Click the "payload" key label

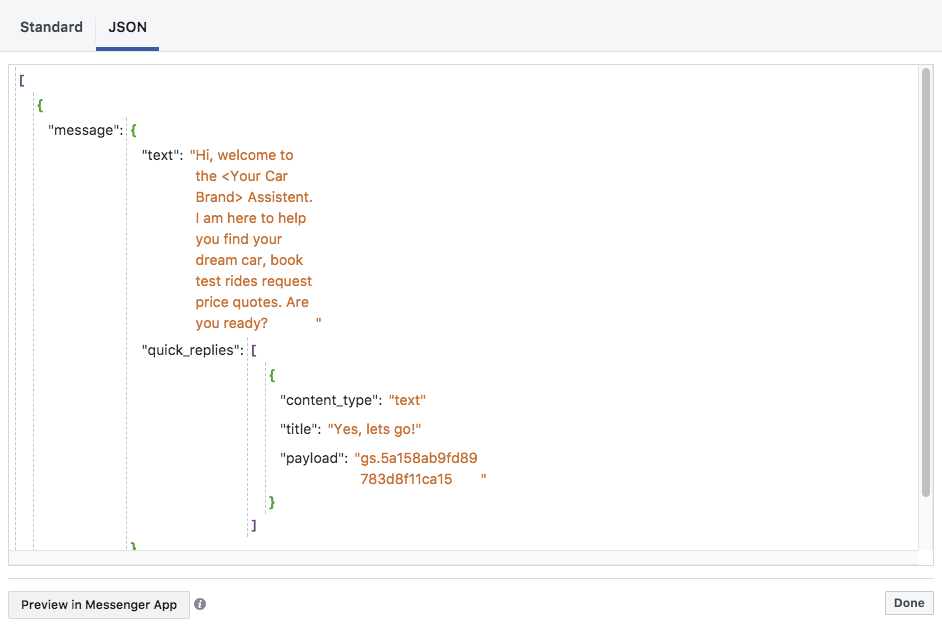tap(313, 458)
